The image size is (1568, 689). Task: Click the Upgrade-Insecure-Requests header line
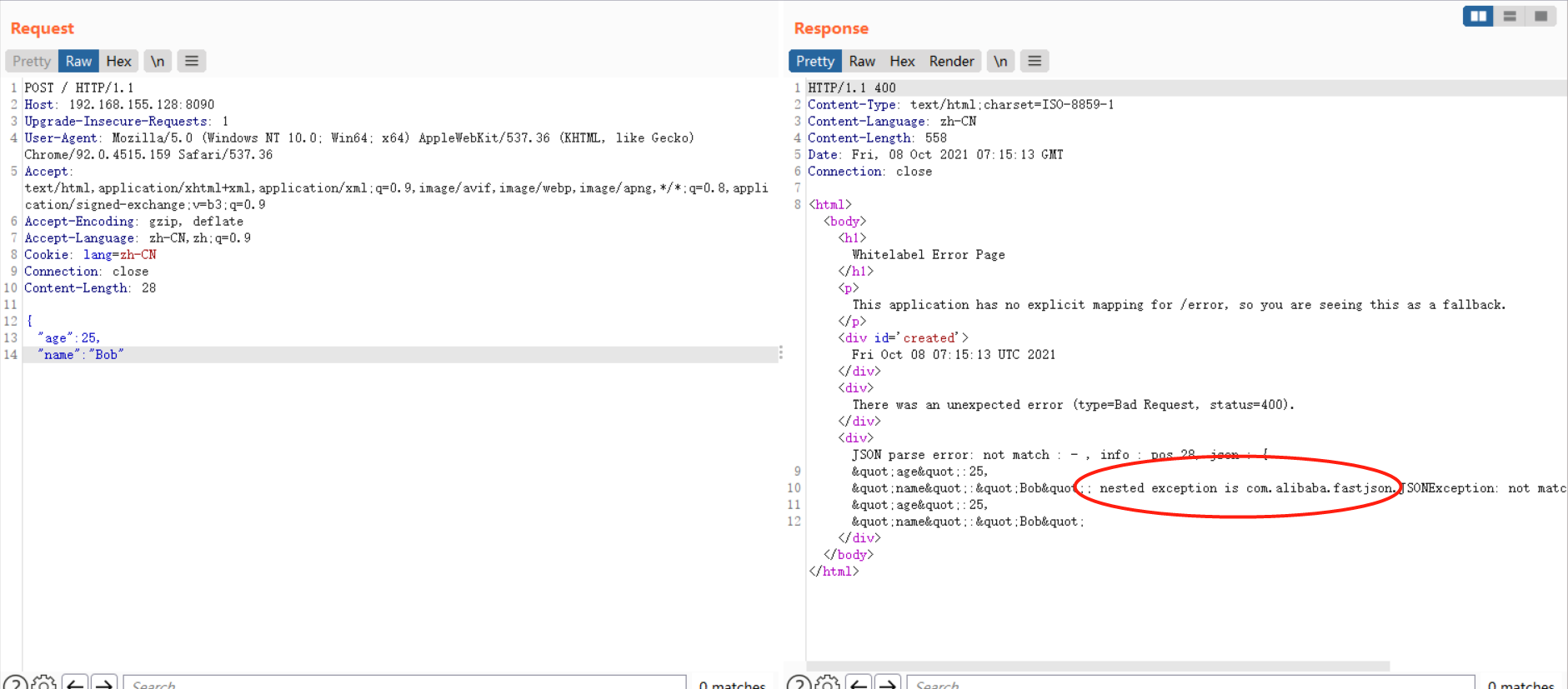pyautogui.click(x=126, y=122)
